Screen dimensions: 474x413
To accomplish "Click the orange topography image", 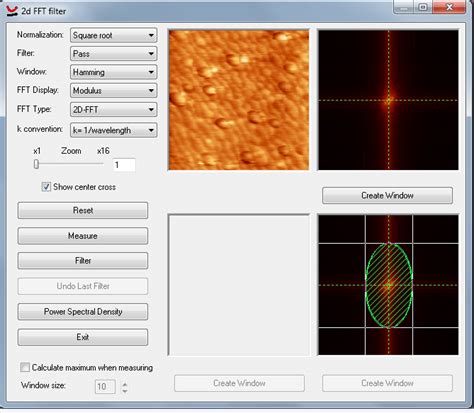I will pos(239,100).
